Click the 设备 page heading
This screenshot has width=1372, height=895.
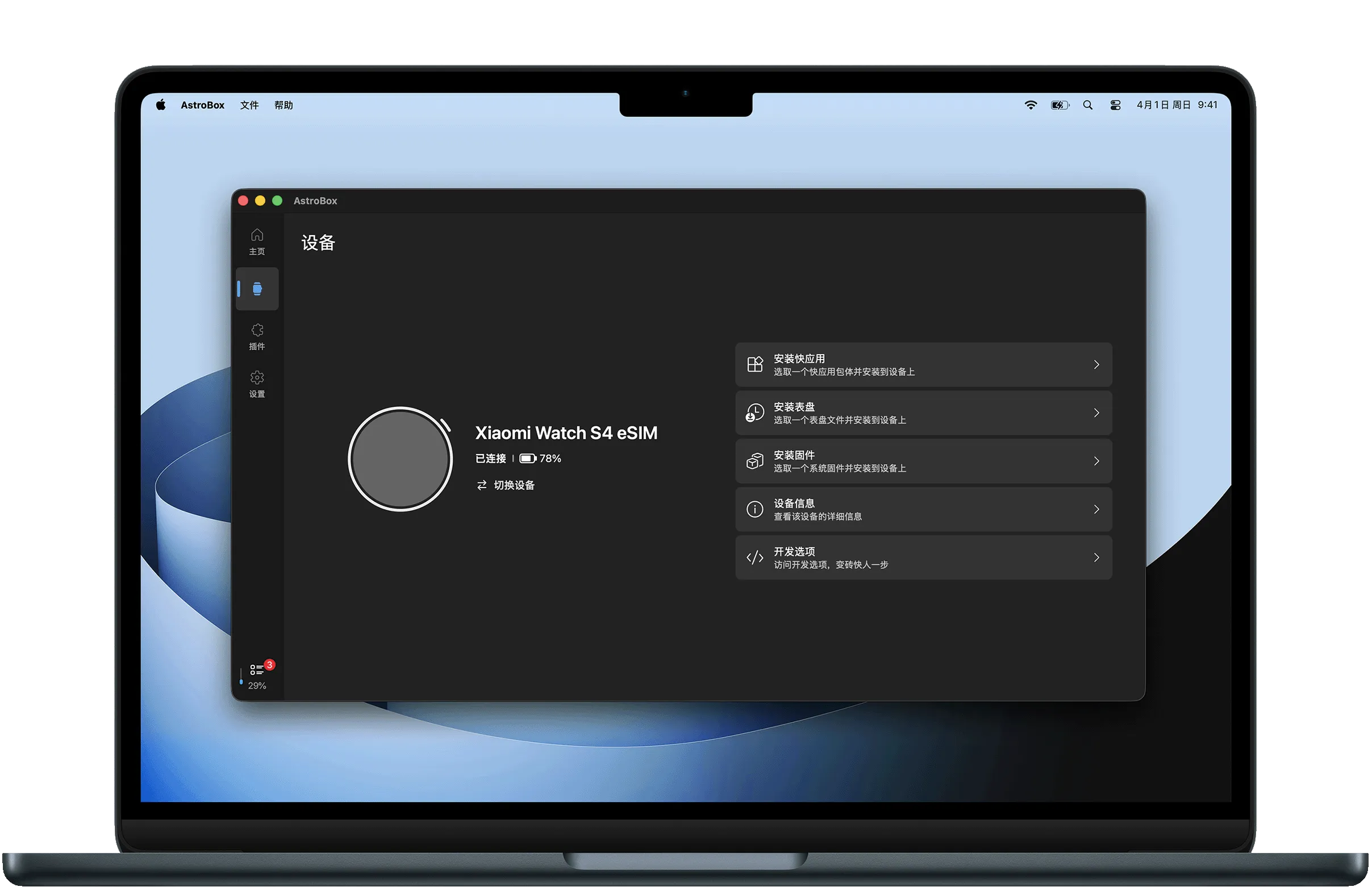point(318,243)
